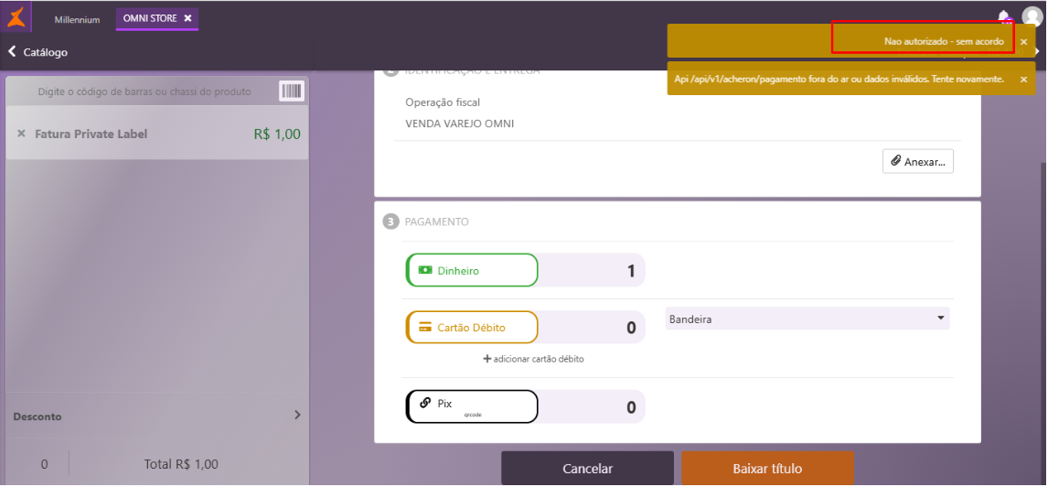Screen dimensions: 1047x487
Task: Click the orange Linx logo icon
Action: [x=15, y=17]
